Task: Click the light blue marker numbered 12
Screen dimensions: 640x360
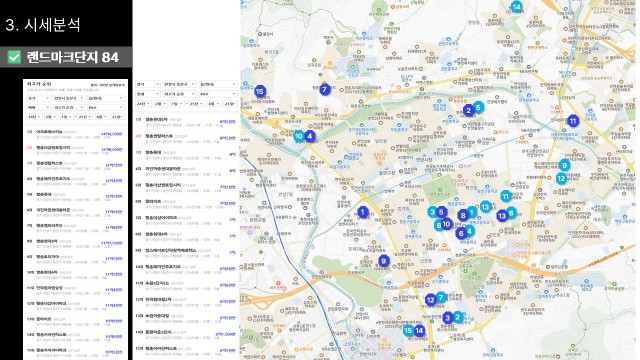Action: (561, 178)
